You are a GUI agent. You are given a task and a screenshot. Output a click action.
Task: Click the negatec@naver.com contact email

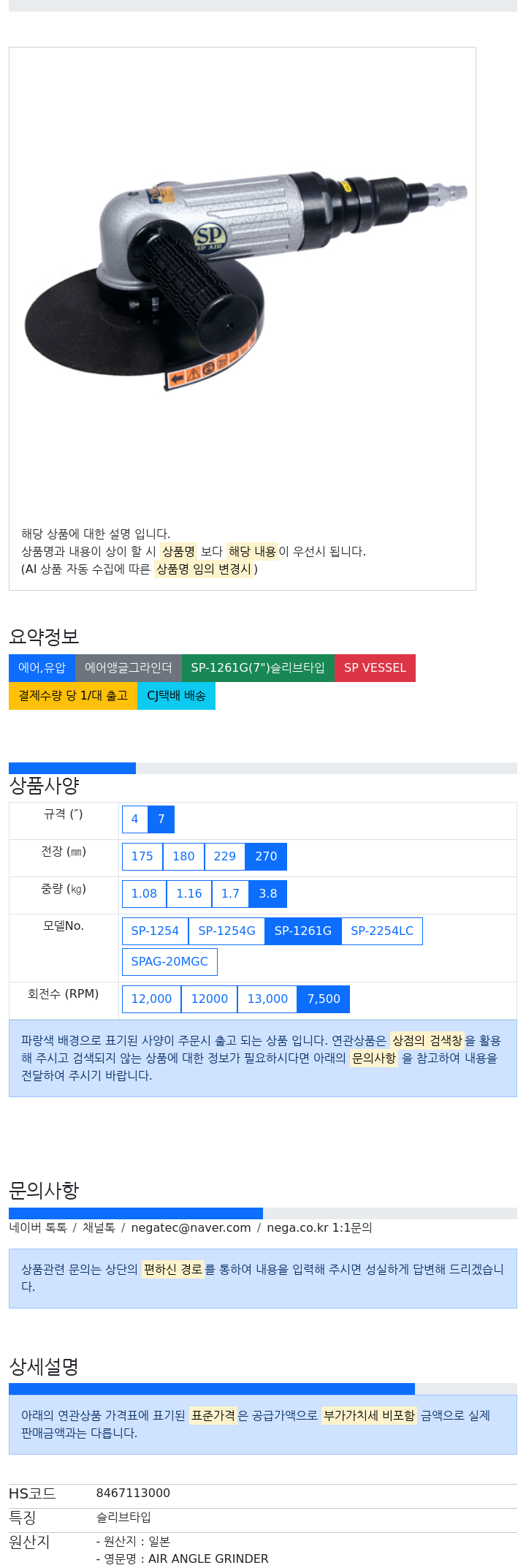191,1228
